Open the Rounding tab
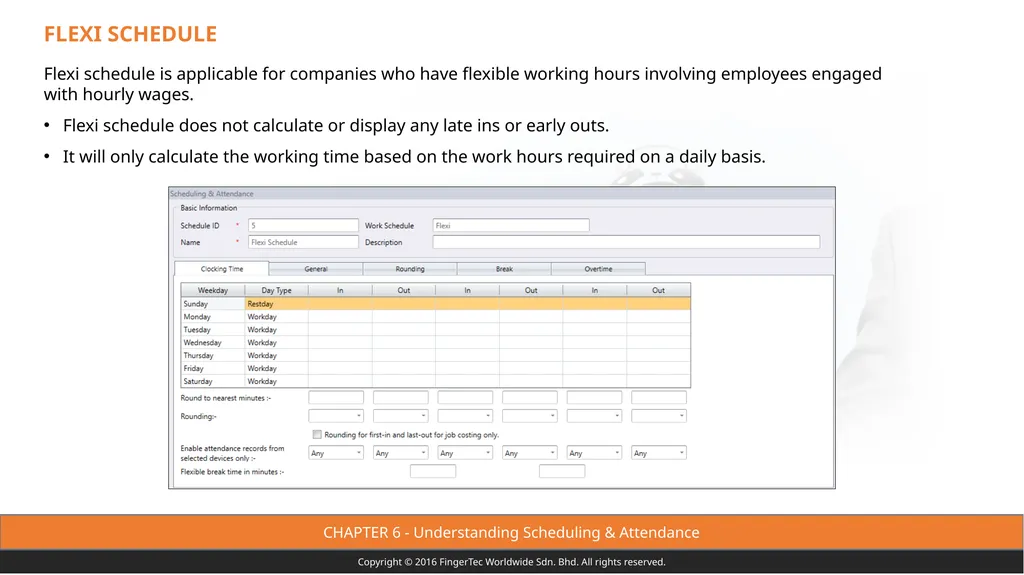The image size is (1024, 575). 410,269
